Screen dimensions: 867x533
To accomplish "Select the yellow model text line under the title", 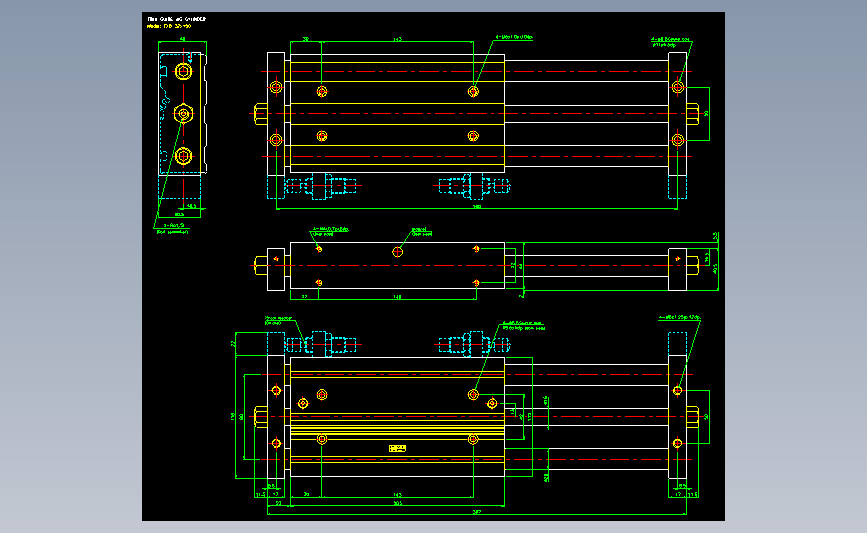I will (x=169, y=26).
